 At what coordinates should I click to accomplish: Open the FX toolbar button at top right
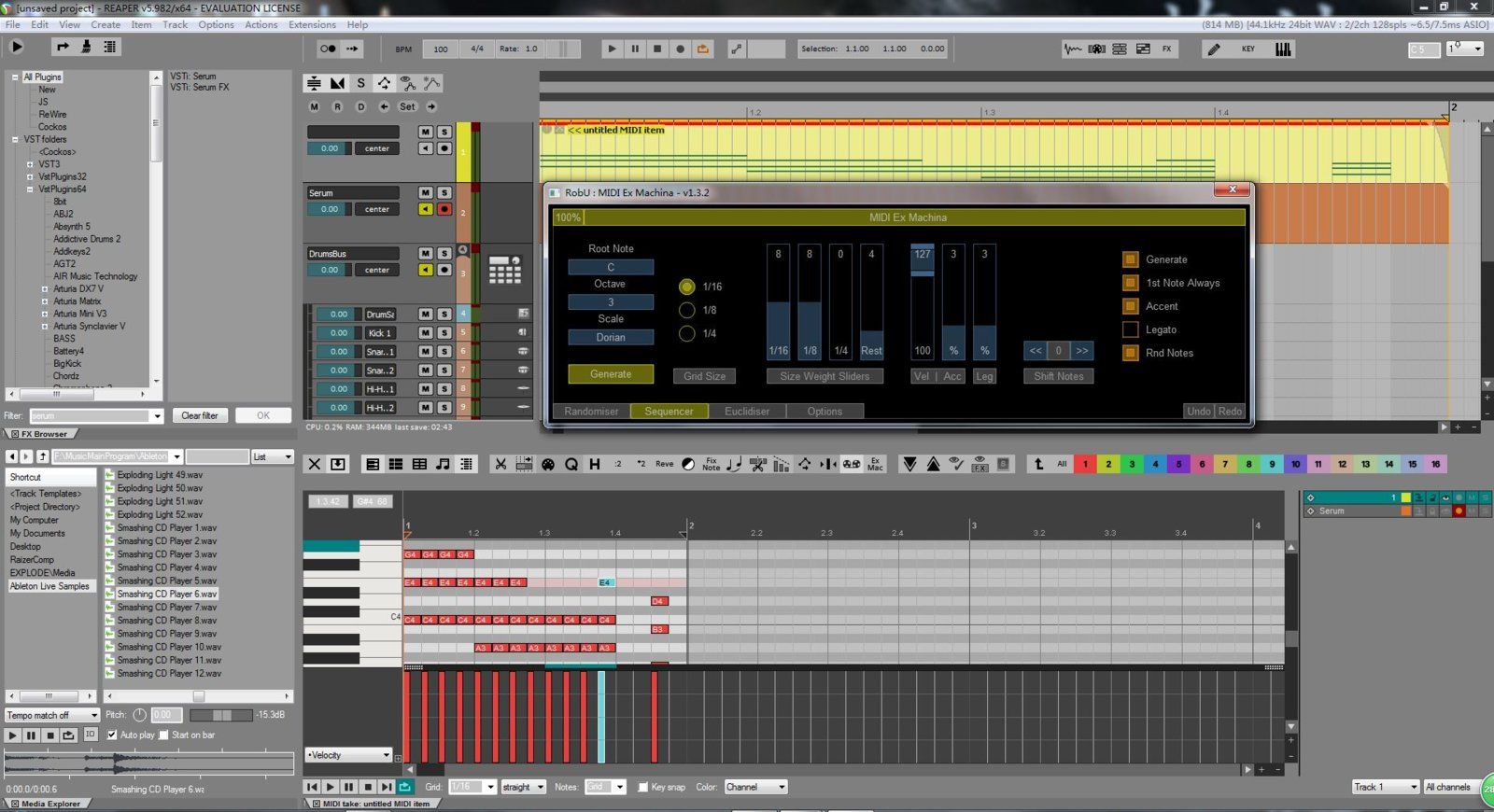[1166, 49]
